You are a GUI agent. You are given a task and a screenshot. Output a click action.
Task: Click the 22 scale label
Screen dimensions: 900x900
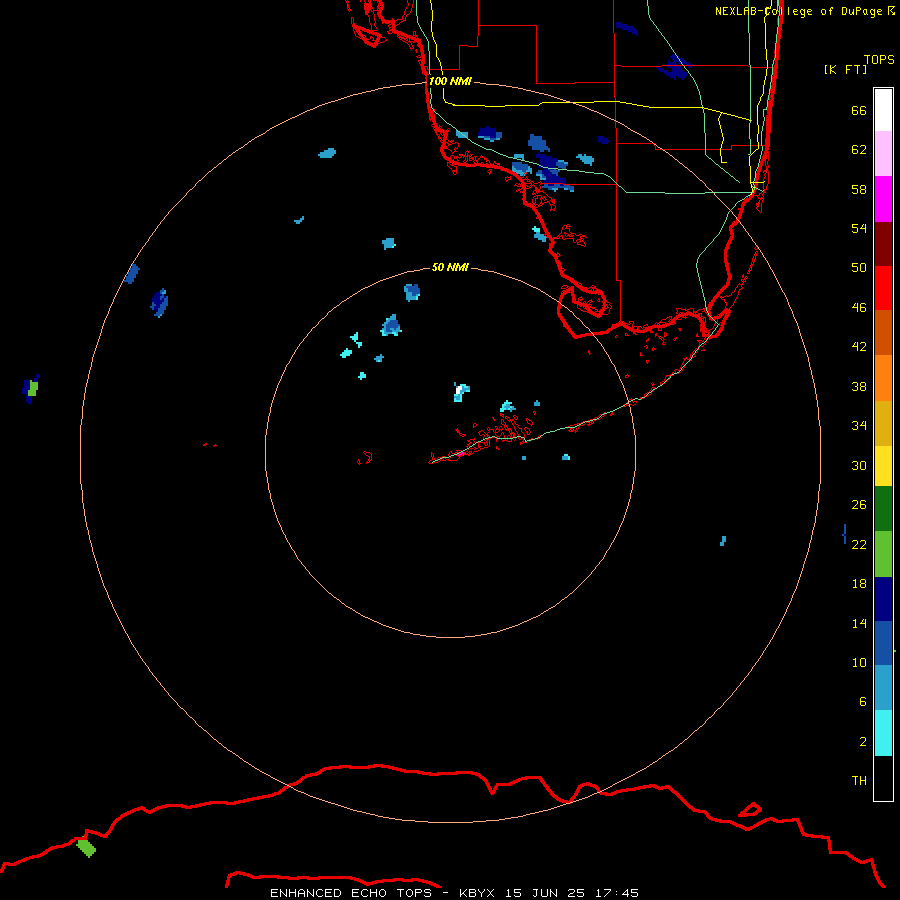(859, 544)
